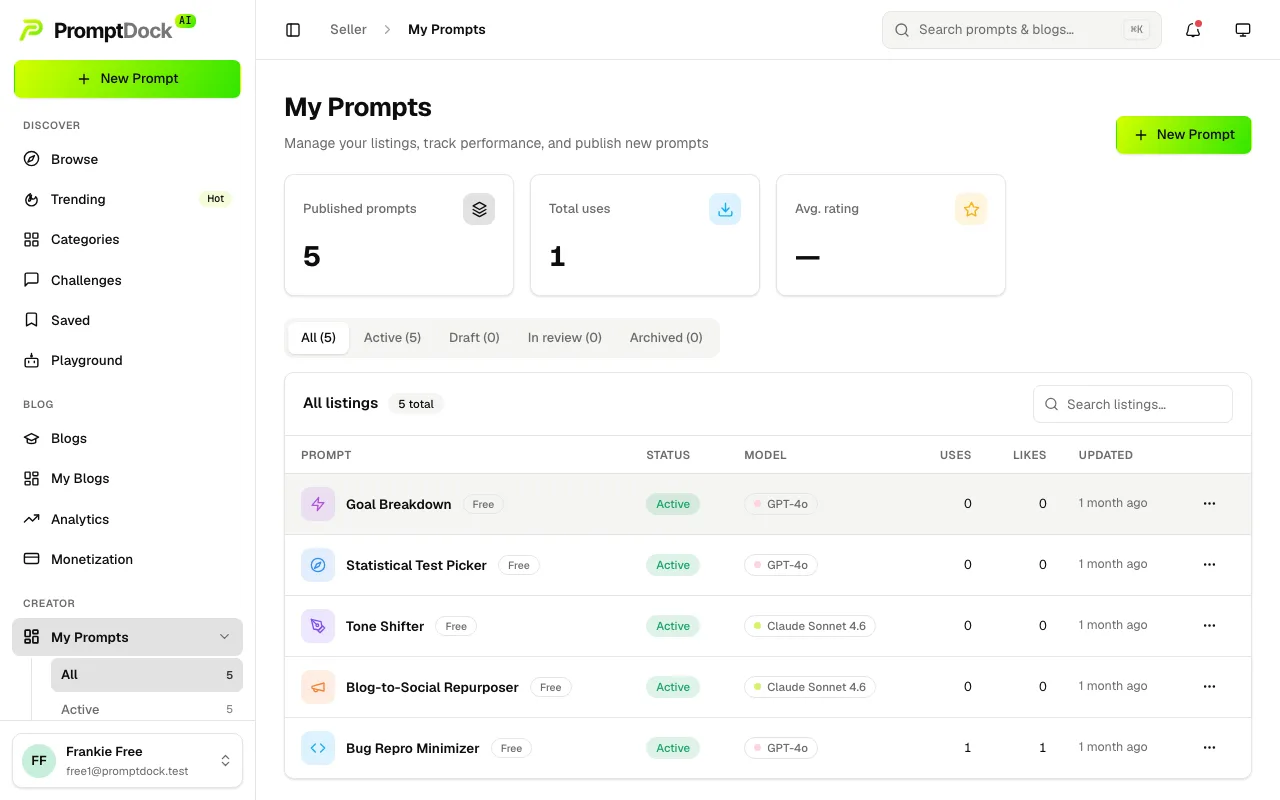Click the MODEL column header
This screenshot has width=1280, height=800.
coord(765,455)
